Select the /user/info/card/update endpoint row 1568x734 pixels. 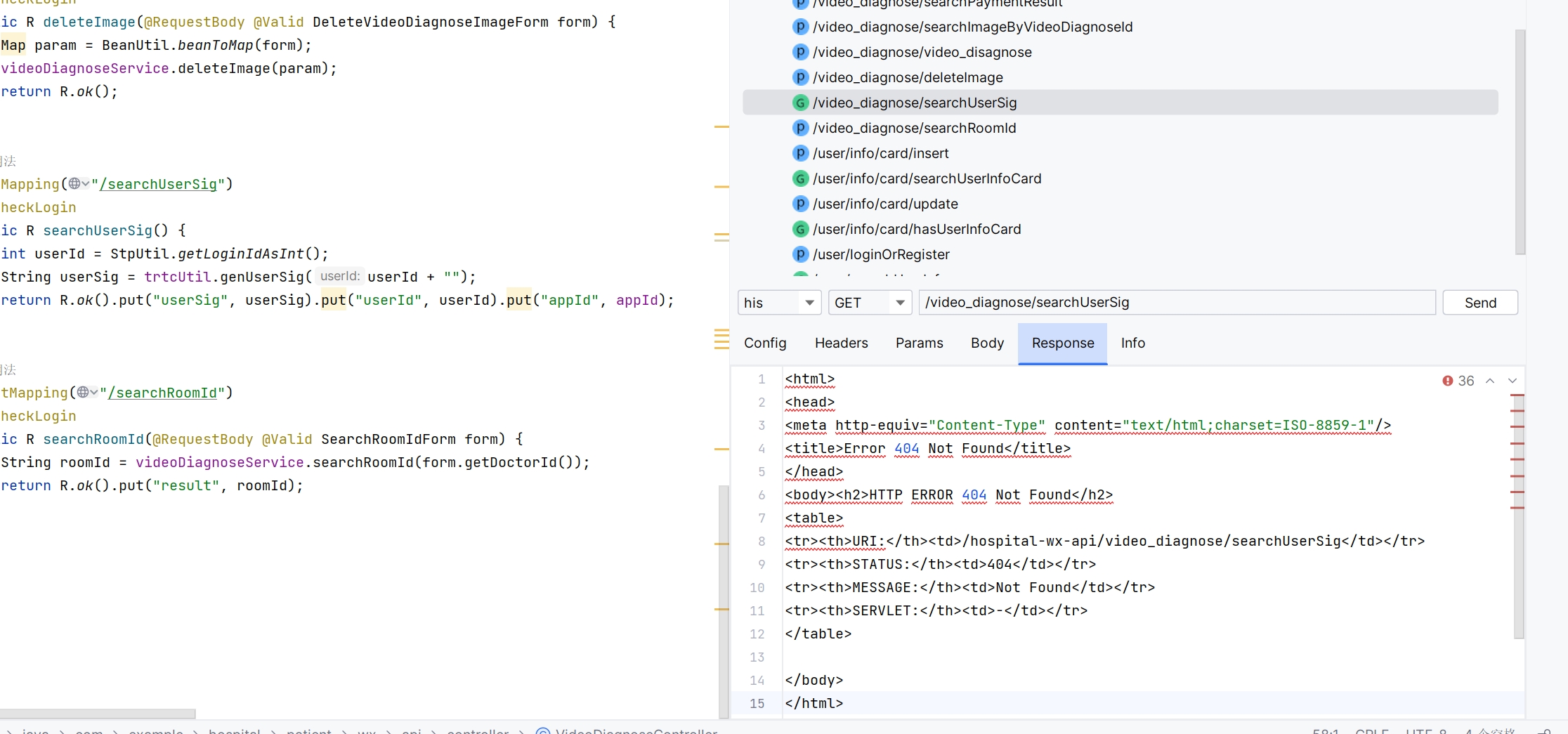(x=1121, y=204)
